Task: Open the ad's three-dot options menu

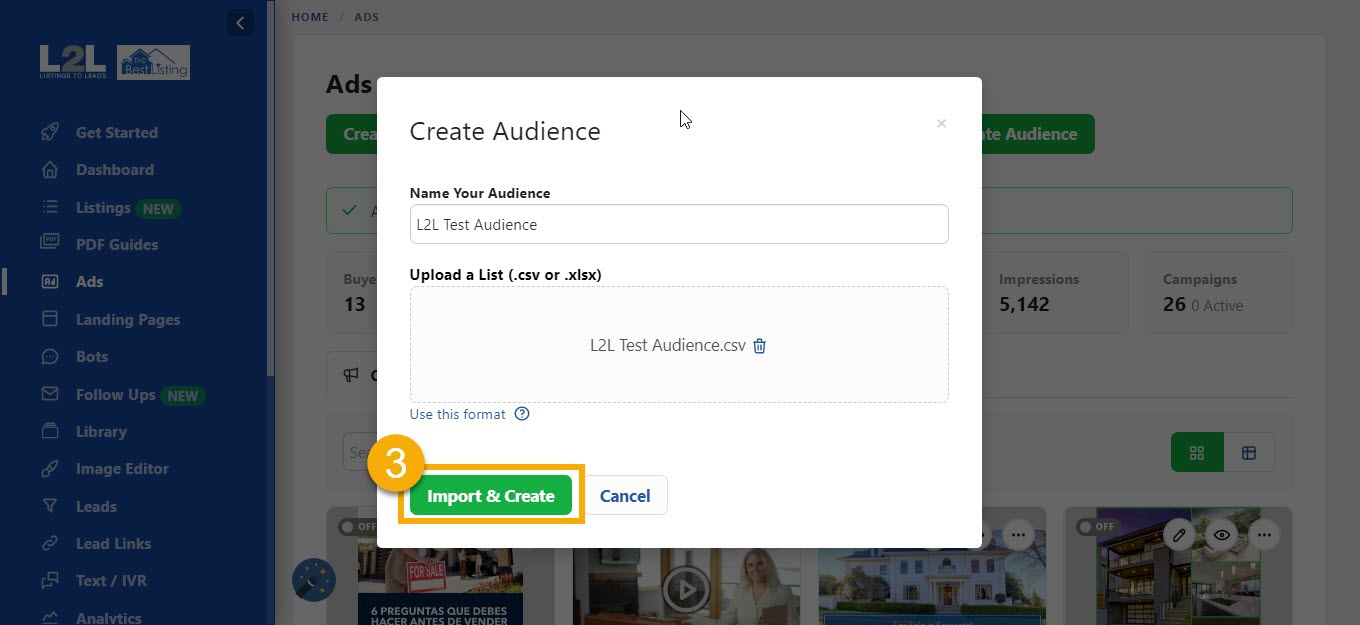Action: 1265,534
